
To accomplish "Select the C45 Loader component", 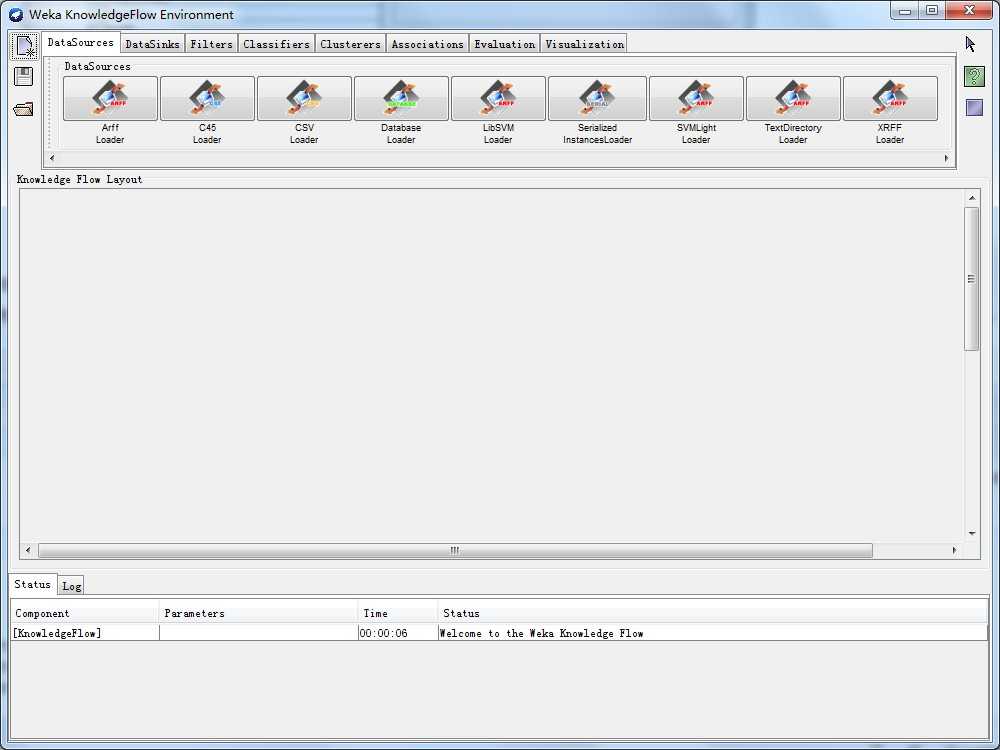I will tap(207, 99).
